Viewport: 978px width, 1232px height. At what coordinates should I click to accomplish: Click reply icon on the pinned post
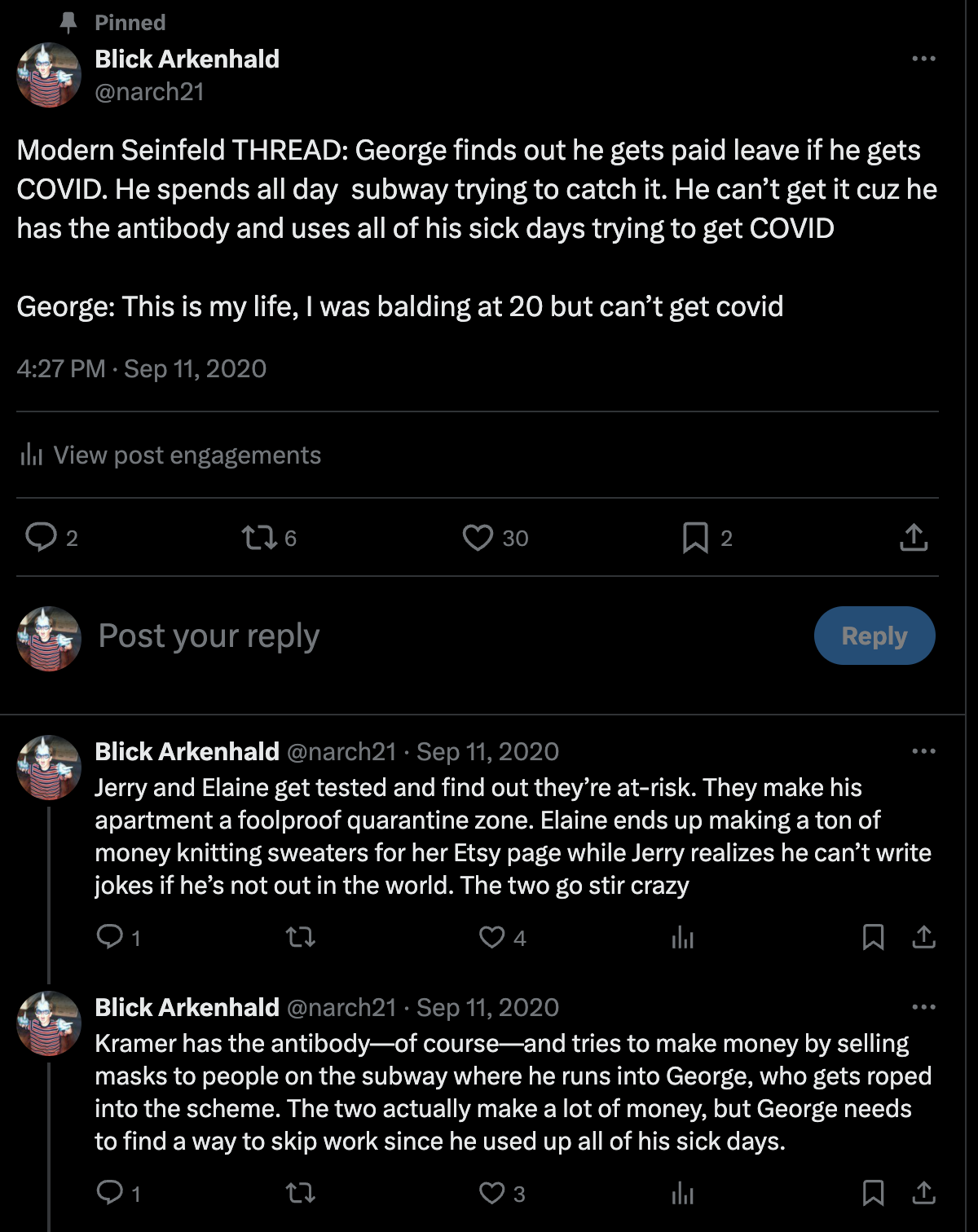pos(41,538)
